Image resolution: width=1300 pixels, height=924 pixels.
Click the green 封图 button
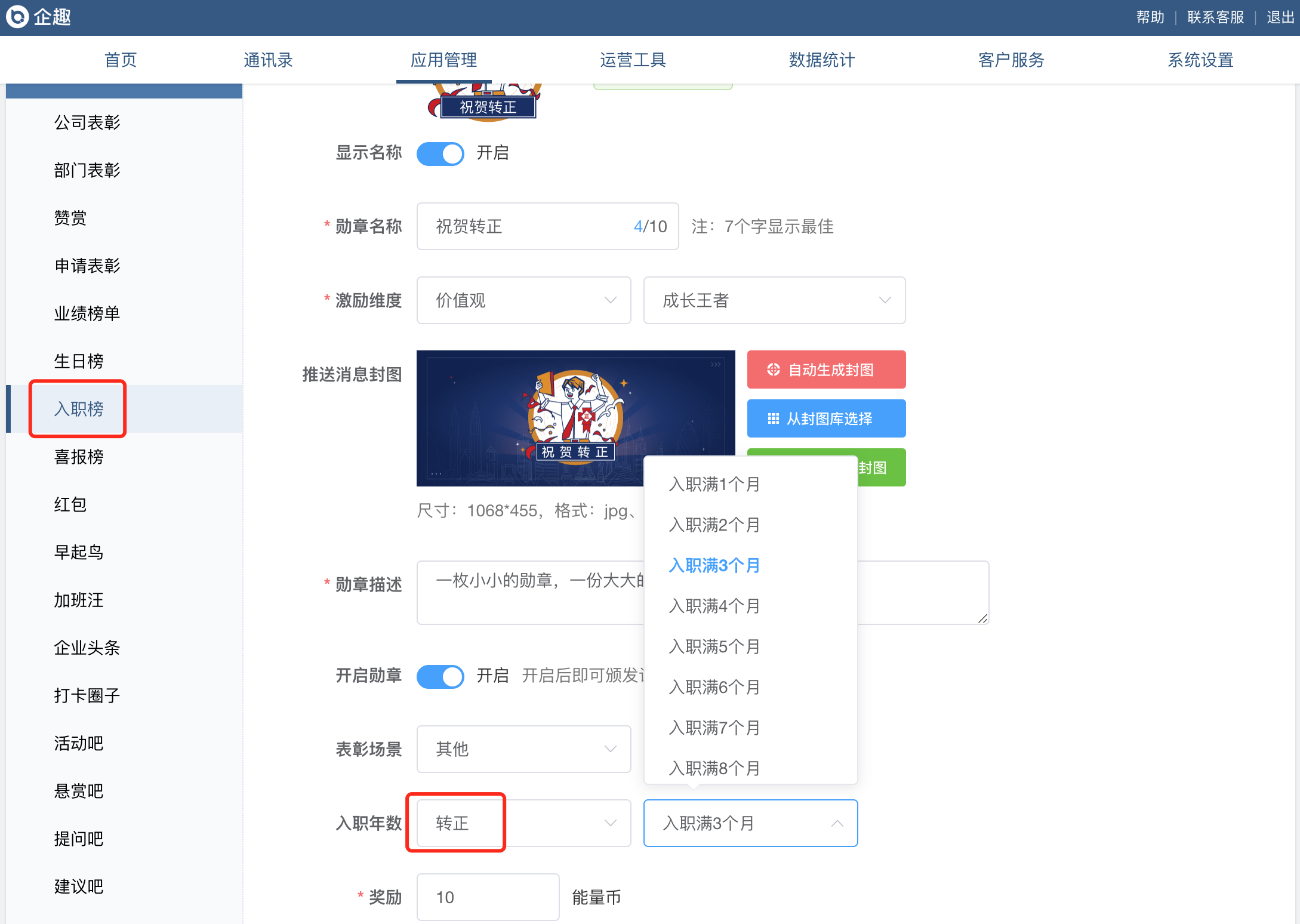click(x=882, y=467)
